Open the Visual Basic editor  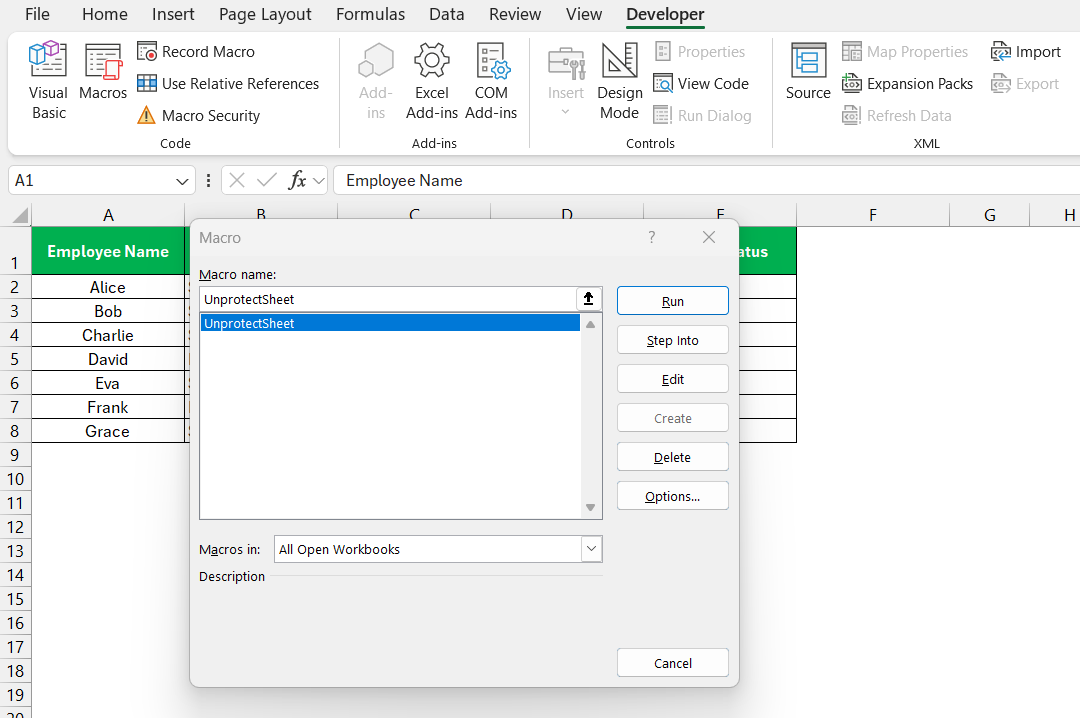48,81
